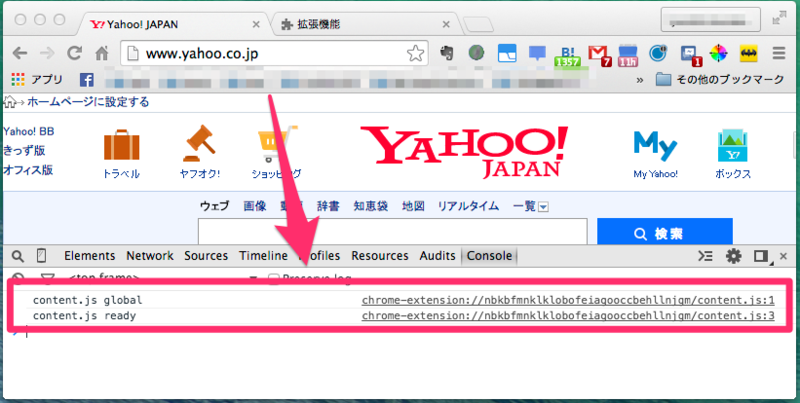Viewport: 800px width, 403px height.
Task: Click the URL address bar
Action: (x=273, y=54)
